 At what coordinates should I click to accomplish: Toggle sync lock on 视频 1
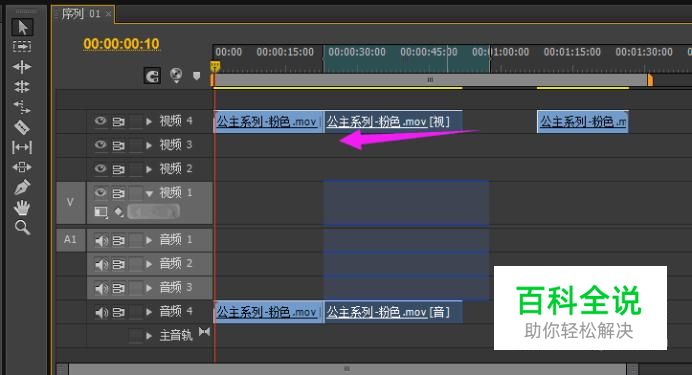[118, 193]
